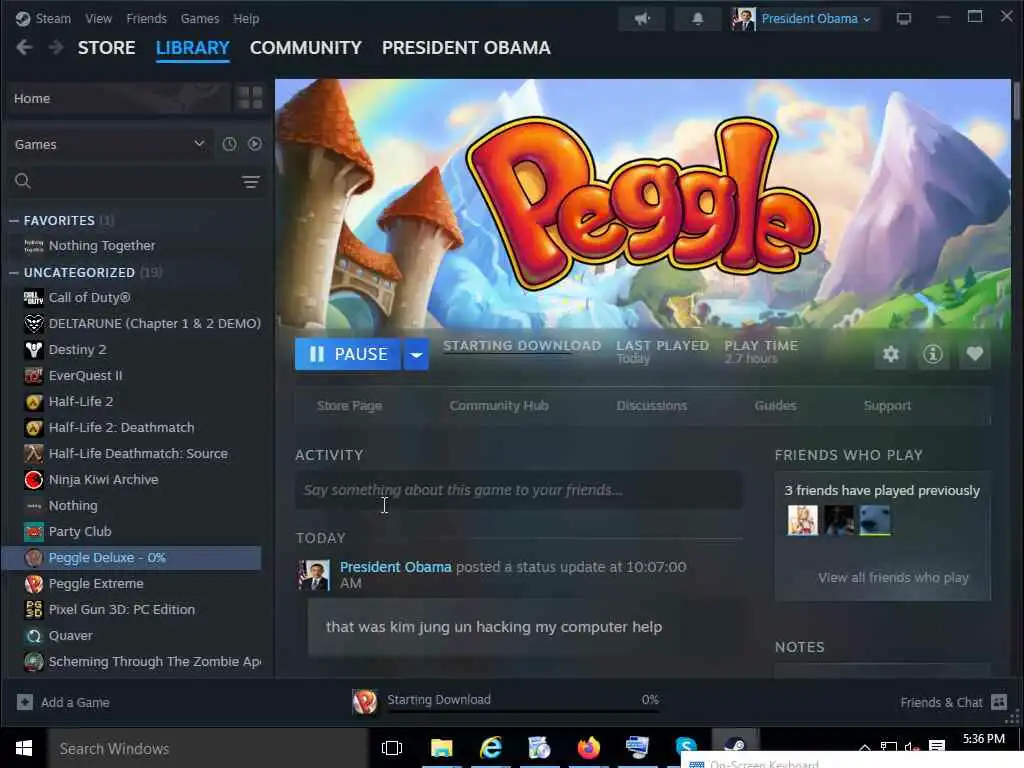Open the Friends & Chat icon
This screenshot has height=768, width=1024.
click(x=999, y=702)
